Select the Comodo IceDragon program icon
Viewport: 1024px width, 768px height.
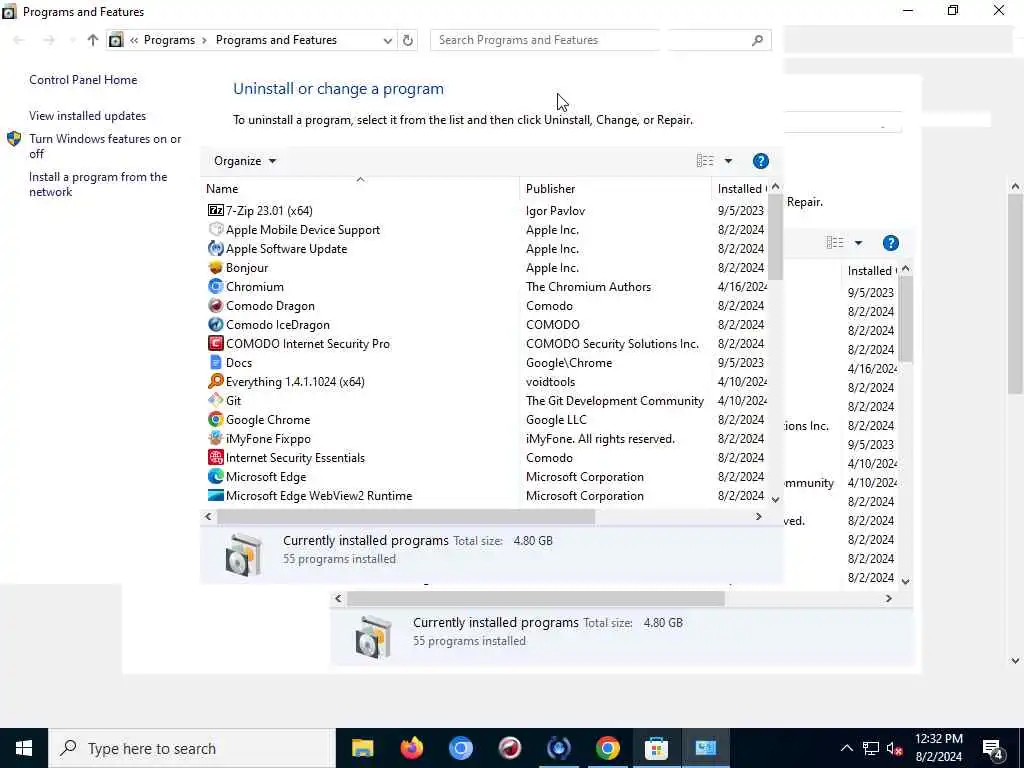(x=216, y=324)
